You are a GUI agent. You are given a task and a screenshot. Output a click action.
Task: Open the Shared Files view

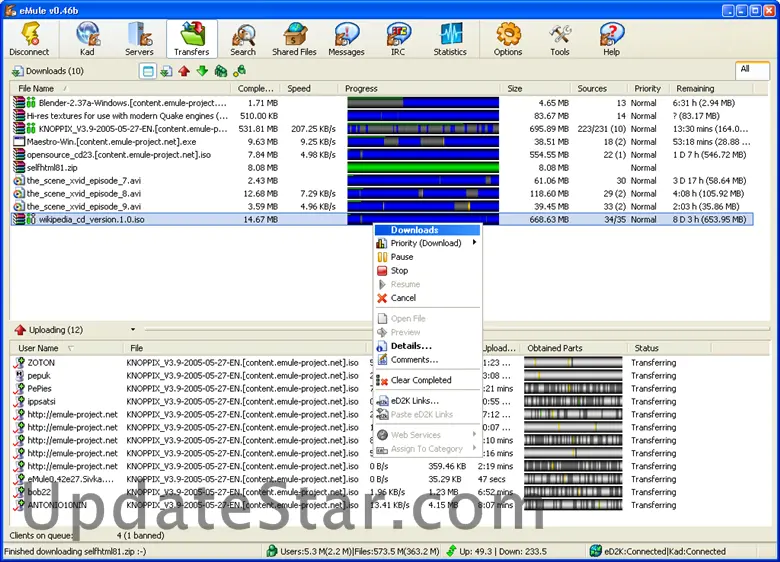[292, 39]
